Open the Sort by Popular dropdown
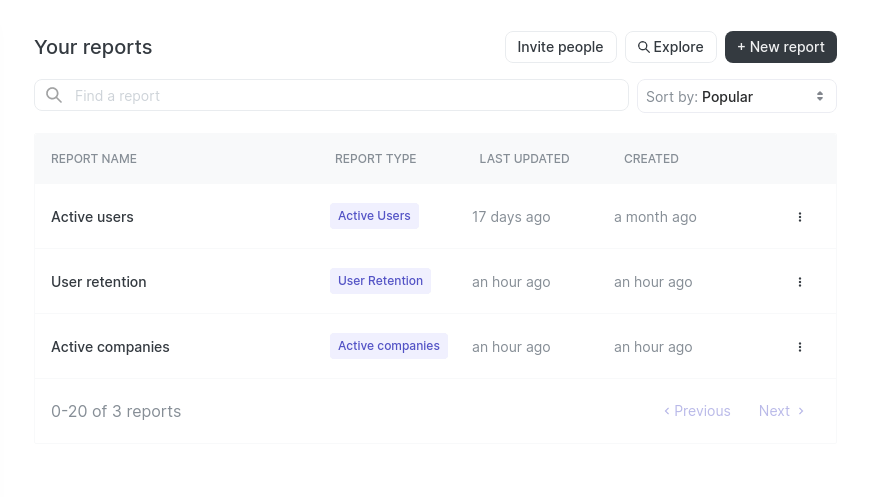This screenshot has height=497, width=878. 737,96
